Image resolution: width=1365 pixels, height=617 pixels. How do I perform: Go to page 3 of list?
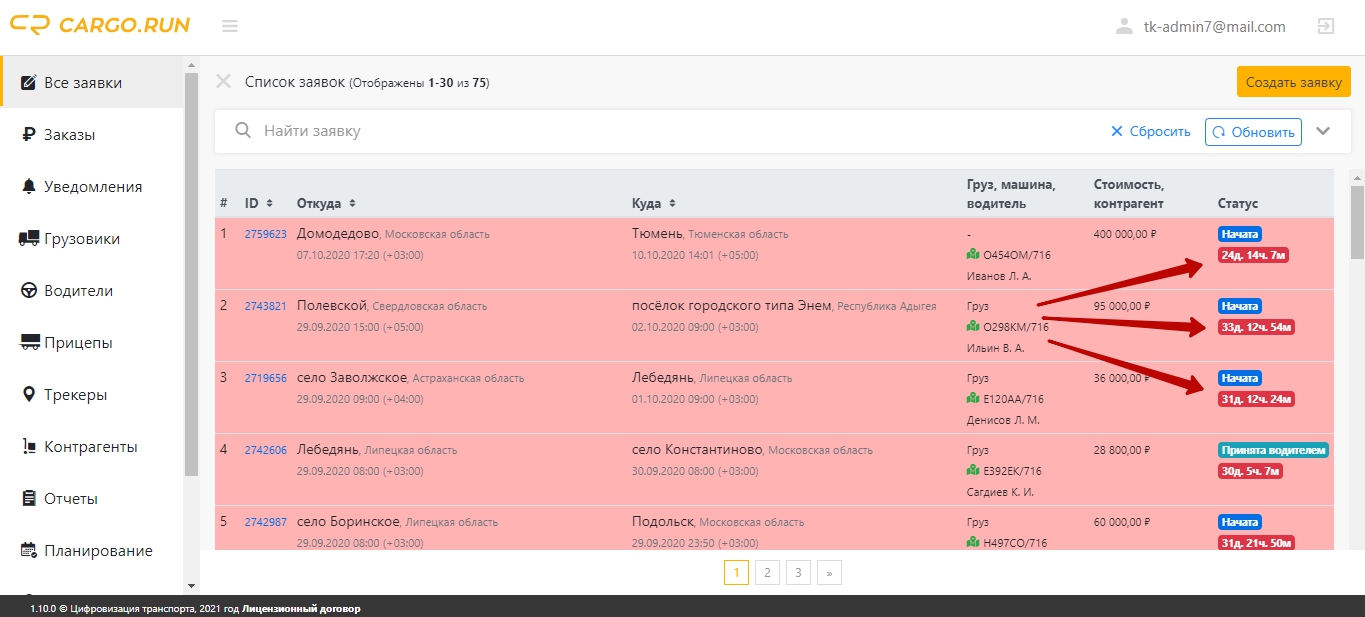pyautogui.click(x=798, y=572)
